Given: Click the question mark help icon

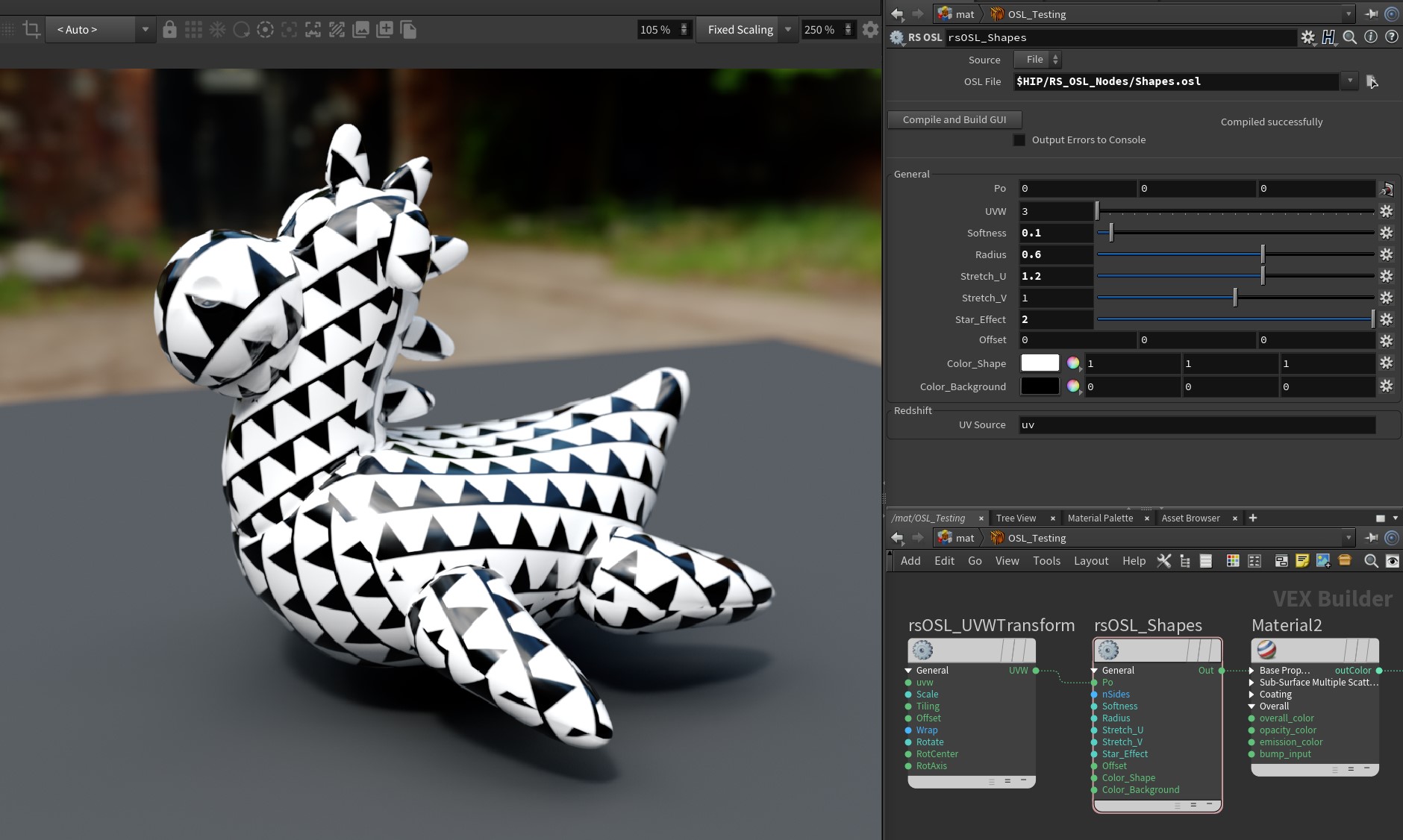Looking at the screenshot, I should pyautogui.click(x=1392, y=37).
